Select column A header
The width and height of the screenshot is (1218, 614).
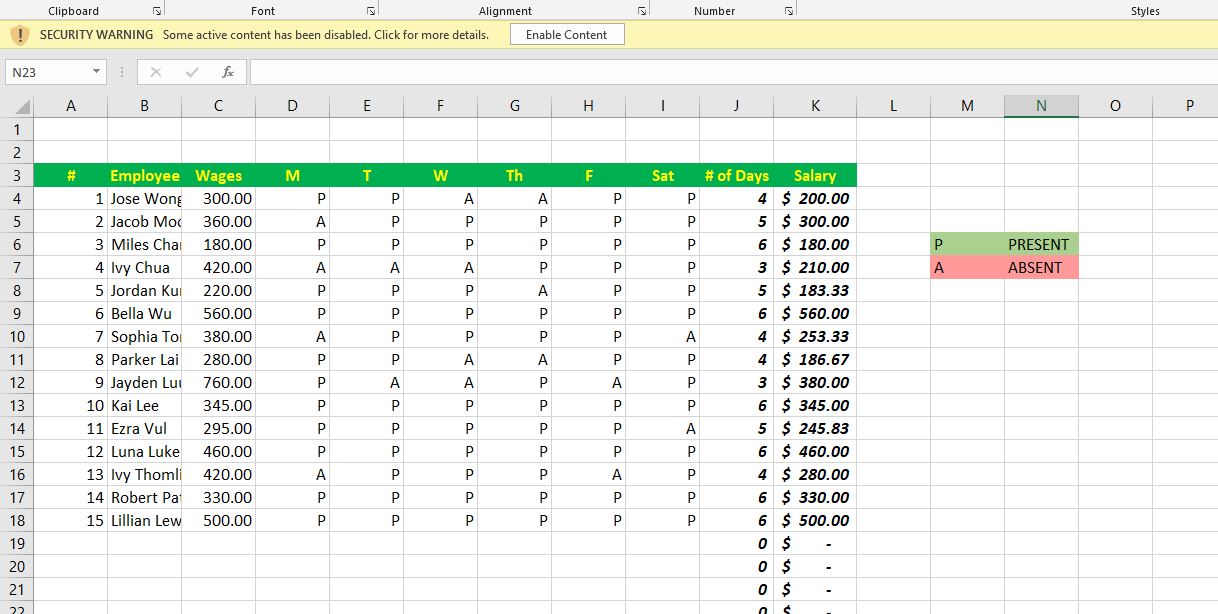[x=71, y=106]
